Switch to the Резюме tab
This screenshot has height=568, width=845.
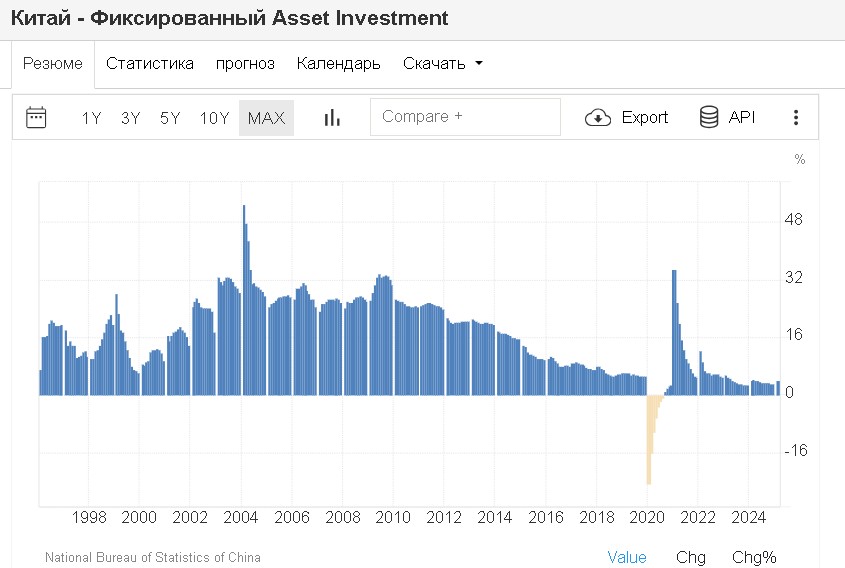pyautogui.click(x=53, y=64)
